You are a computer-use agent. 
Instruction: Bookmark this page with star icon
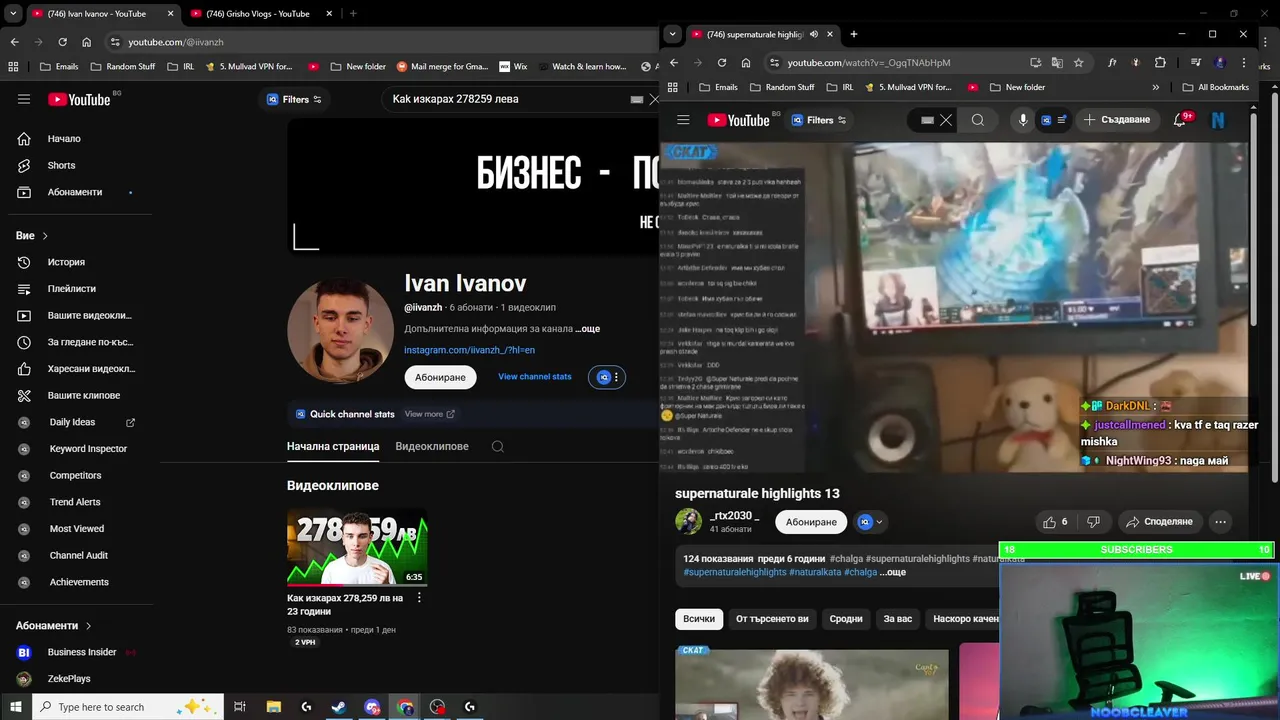click(x=1078, y=62)
